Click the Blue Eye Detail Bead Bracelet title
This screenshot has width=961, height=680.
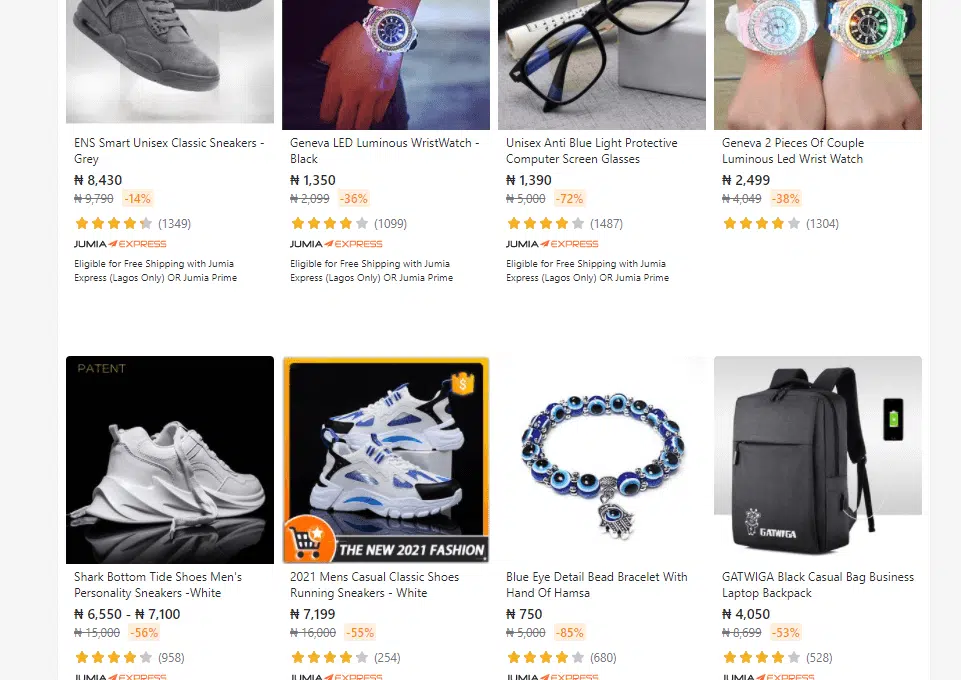[596, 584]
